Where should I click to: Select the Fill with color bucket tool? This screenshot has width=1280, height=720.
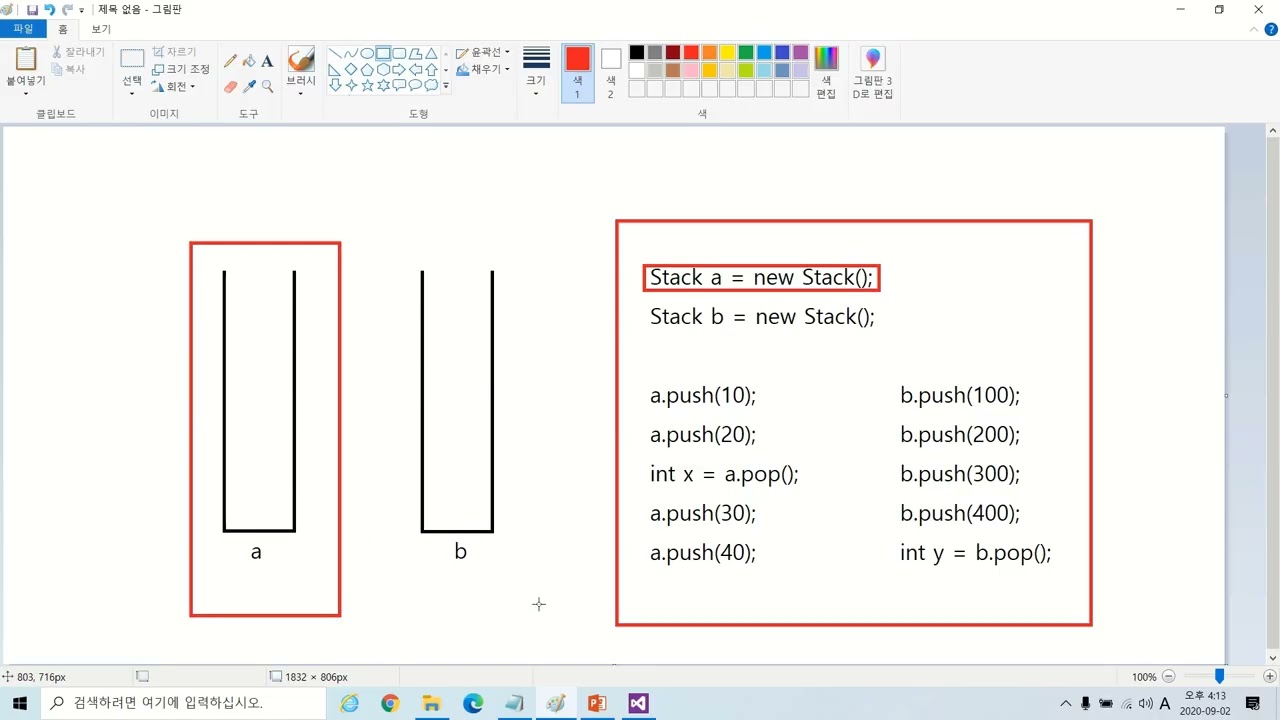click(249, 61)
